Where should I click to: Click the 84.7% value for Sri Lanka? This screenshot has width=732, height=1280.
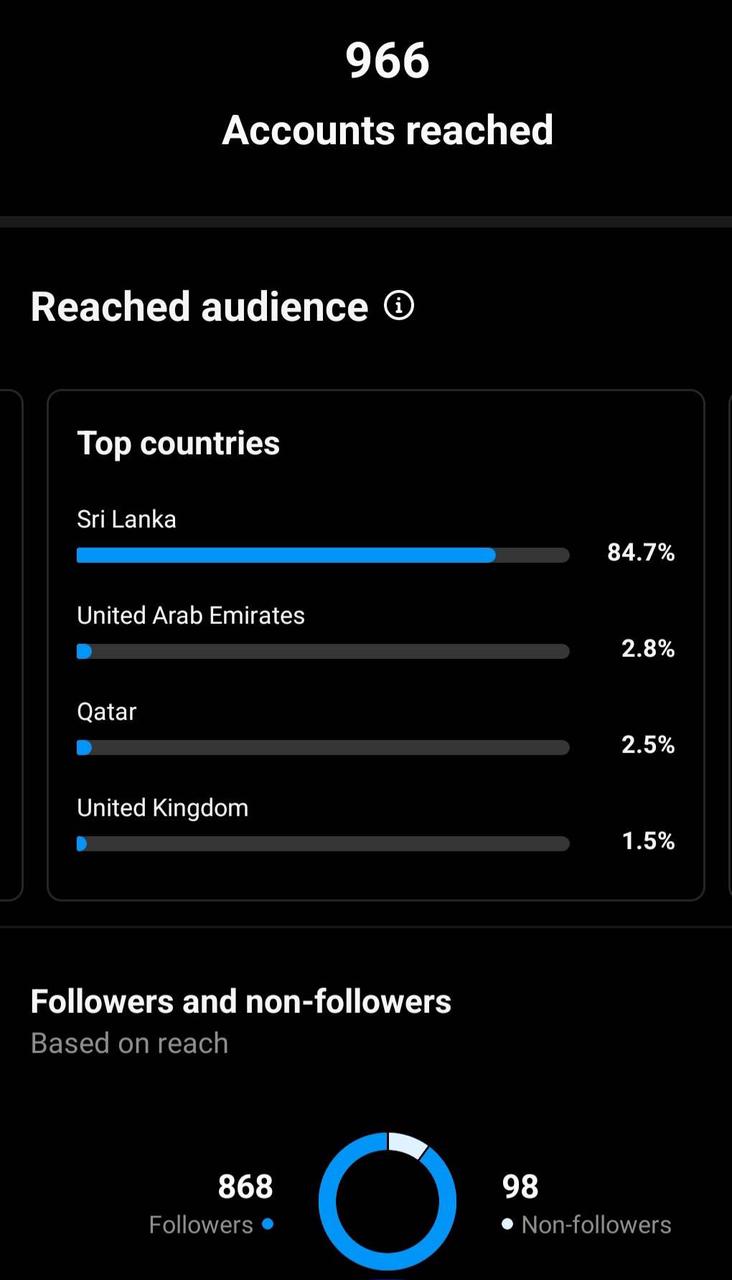click(x=640, y=552)
